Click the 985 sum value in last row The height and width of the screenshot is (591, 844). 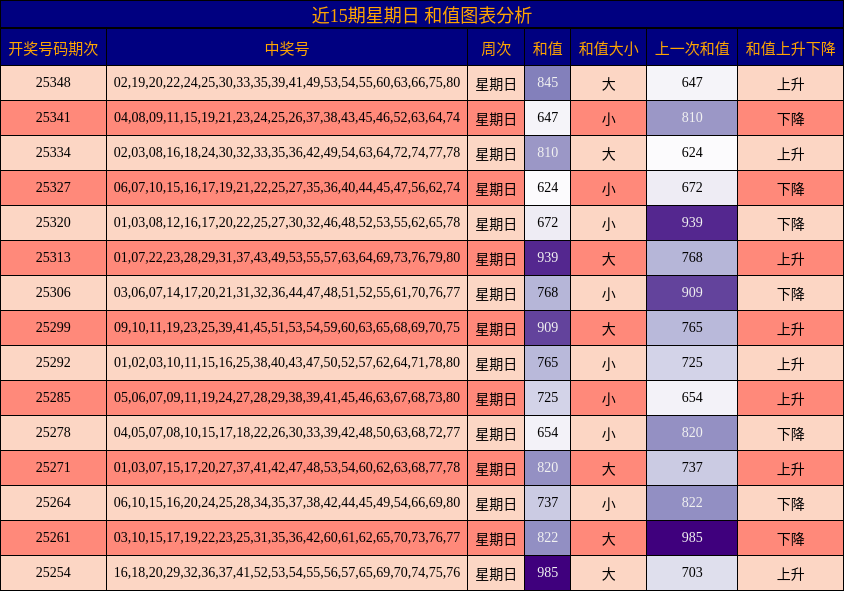[x=547, y=572]
